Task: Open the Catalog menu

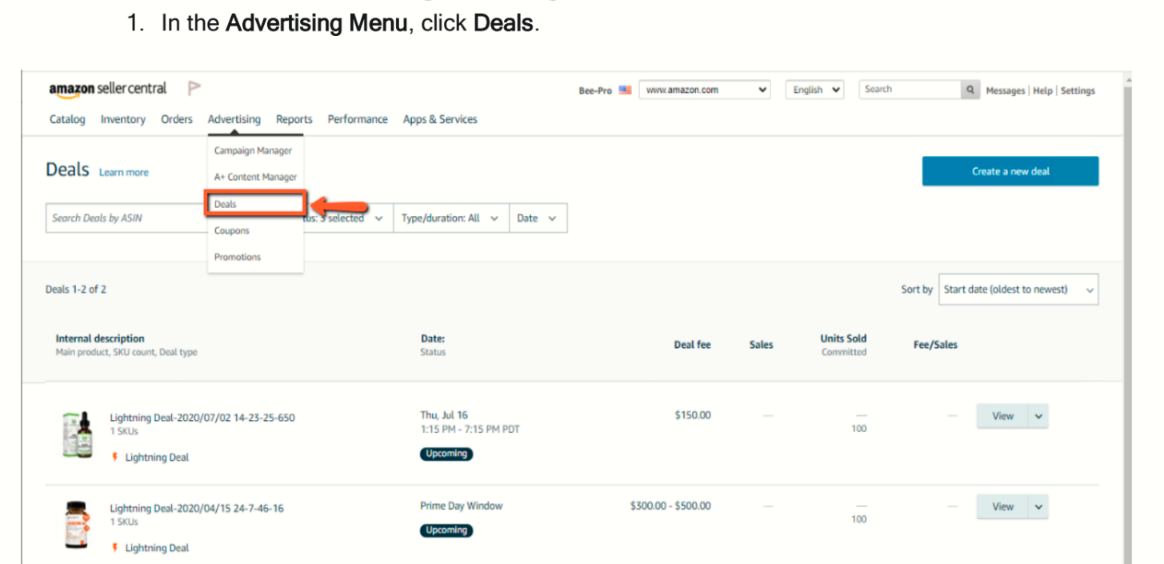Action: [x=67, y=119]
